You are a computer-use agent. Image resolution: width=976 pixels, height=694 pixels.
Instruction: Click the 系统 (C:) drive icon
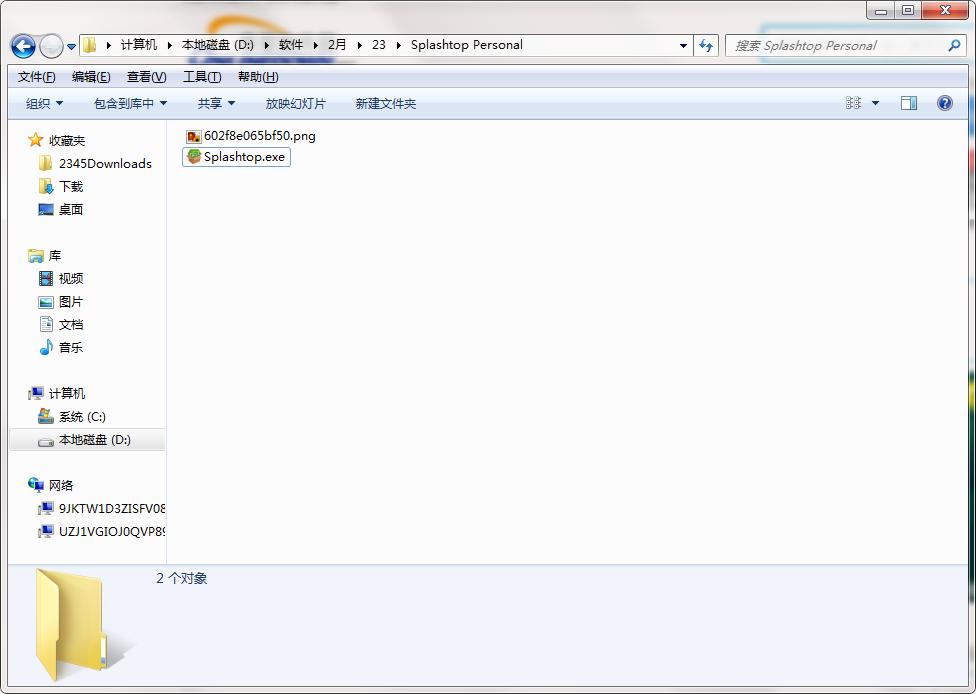[46, 416]
